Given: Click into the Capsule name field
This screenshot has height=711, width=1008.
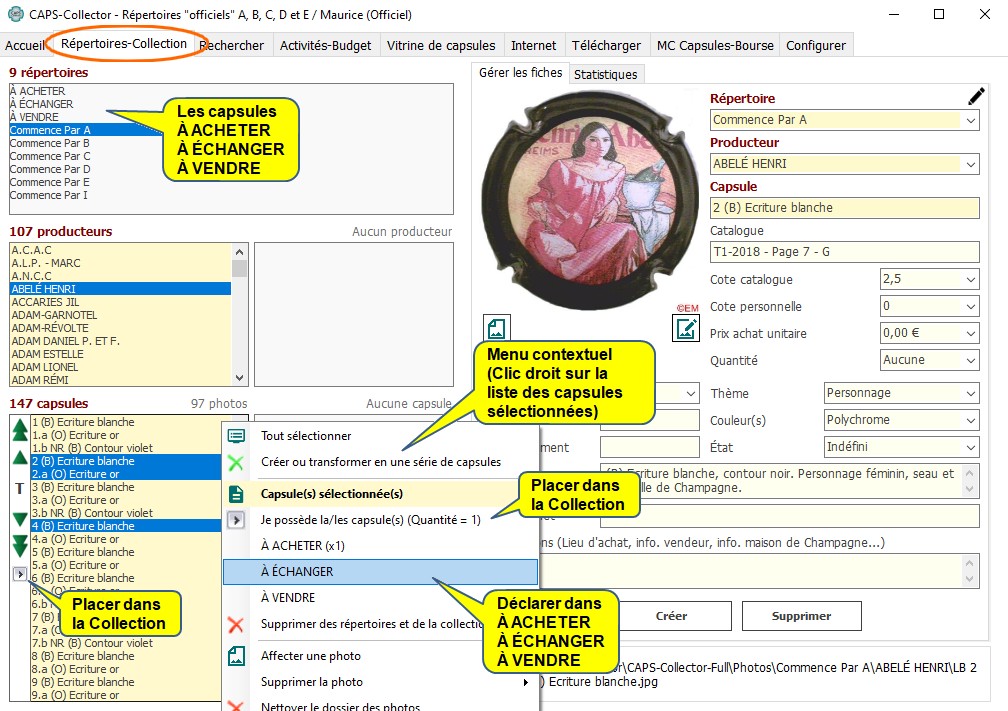Looking at the screenshot, I should 845,208.
